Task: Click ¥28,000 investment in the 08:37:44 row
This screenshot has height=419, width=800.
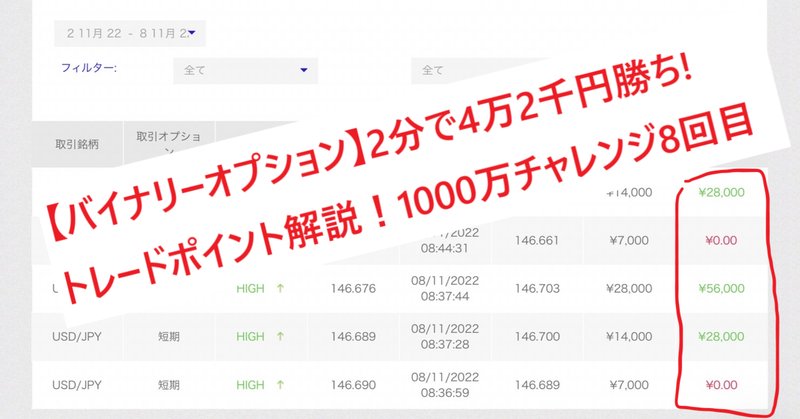Action: pyautogui.click(x=629, y=288)
